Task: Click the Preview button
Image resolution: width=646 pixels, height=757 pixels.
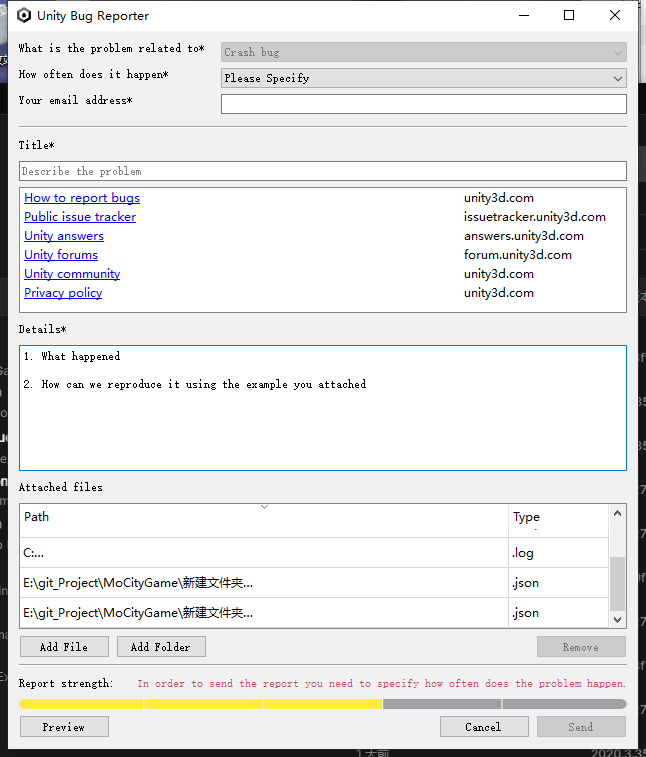Action: pyautogui.click(x=64, y=727)
